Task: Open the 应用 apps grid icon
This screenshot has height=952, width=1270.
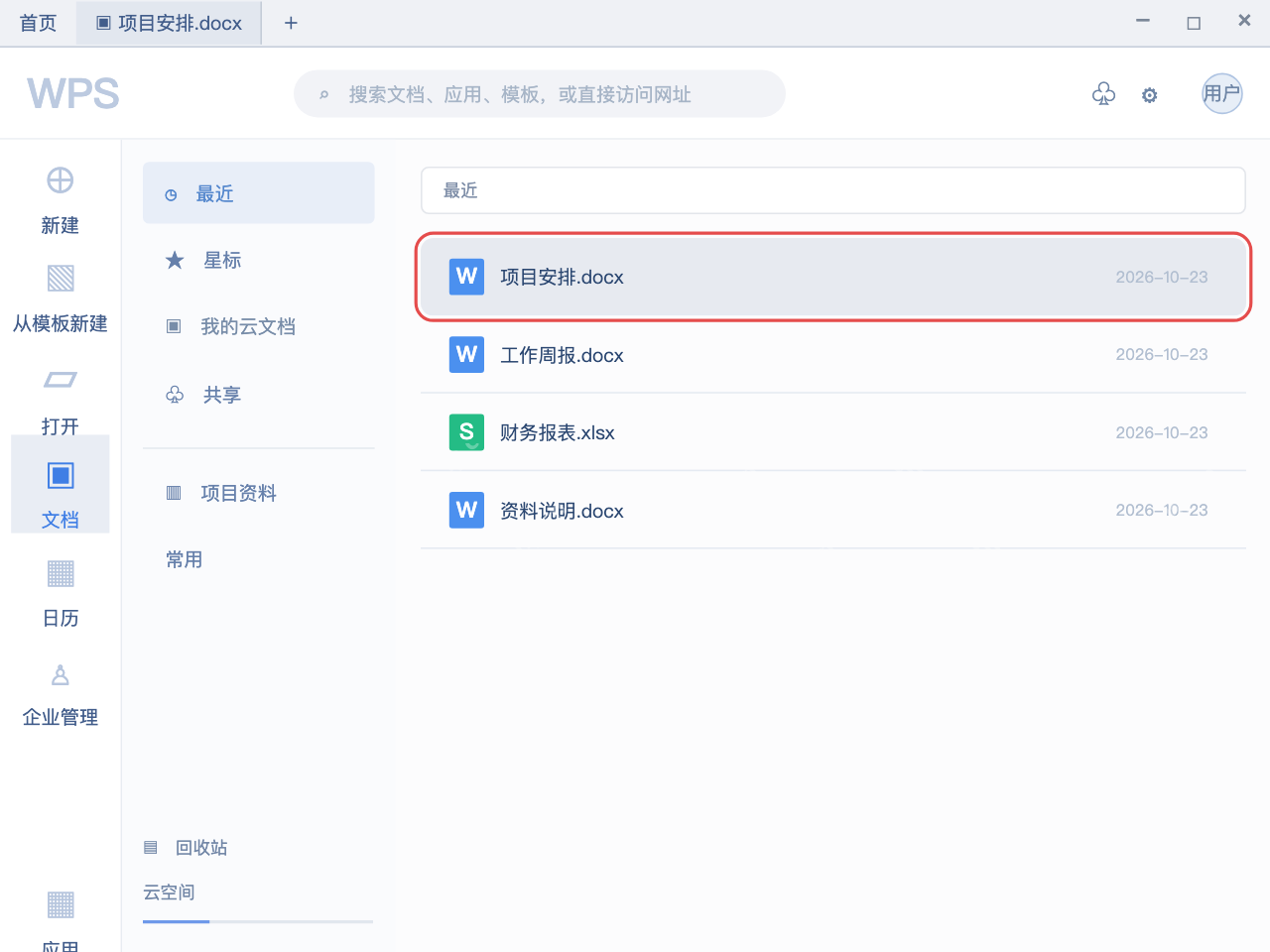Action: pos(61,904)
